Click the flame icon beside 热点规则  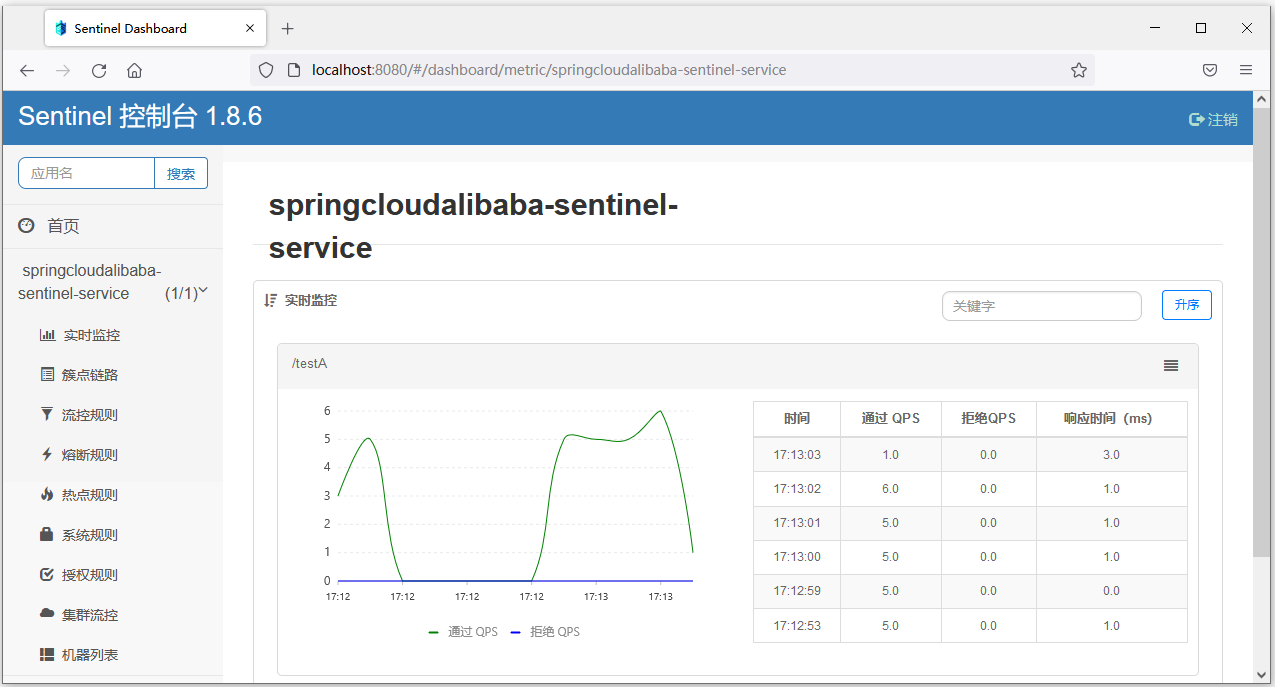point(46,494)
